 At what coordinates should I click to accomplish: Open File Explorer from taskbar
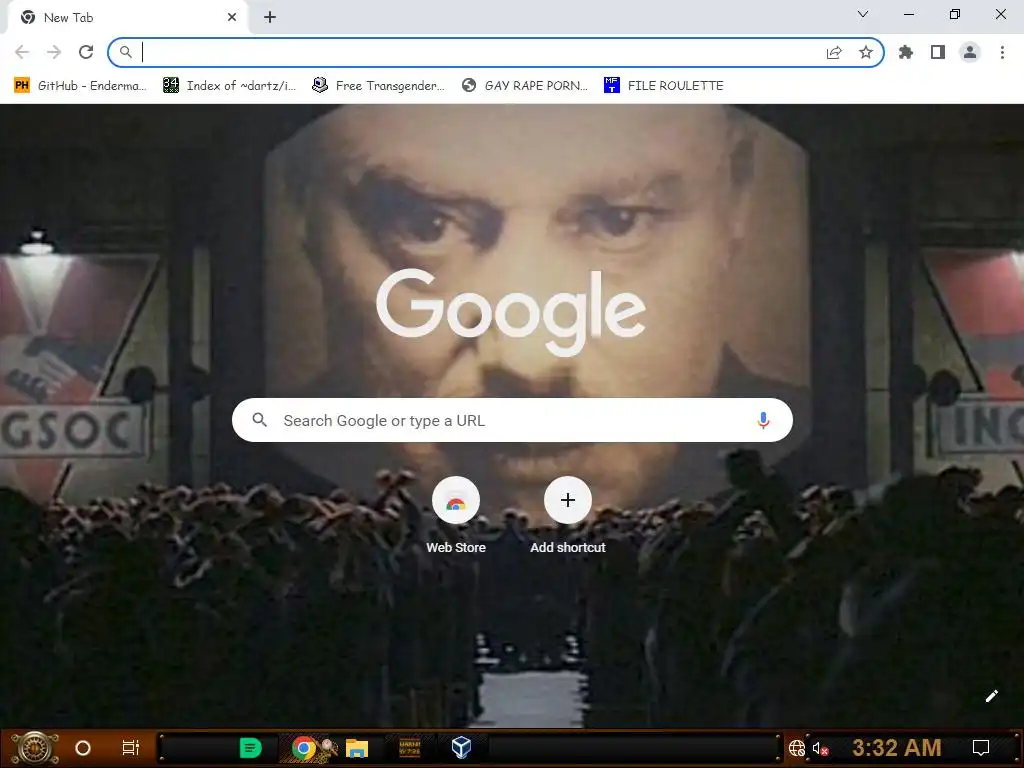[x=357, y=748]
